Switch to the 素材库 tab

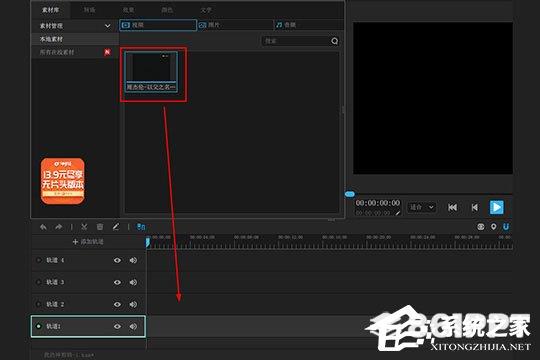tap(51, 10)
